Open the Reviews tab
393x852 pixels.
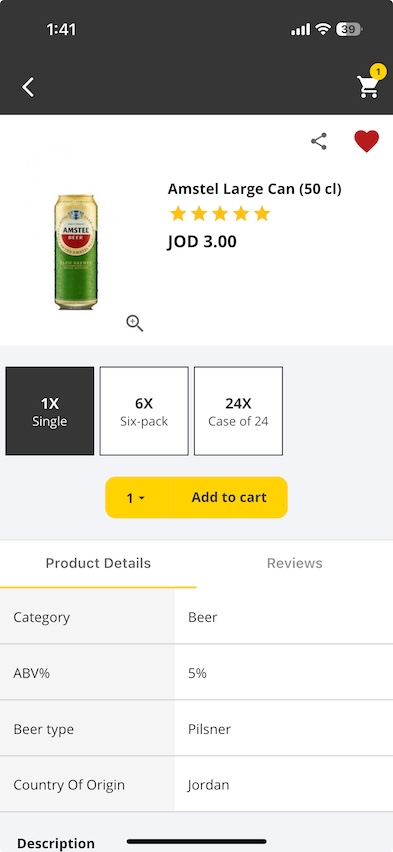click(x=295, y=563)
